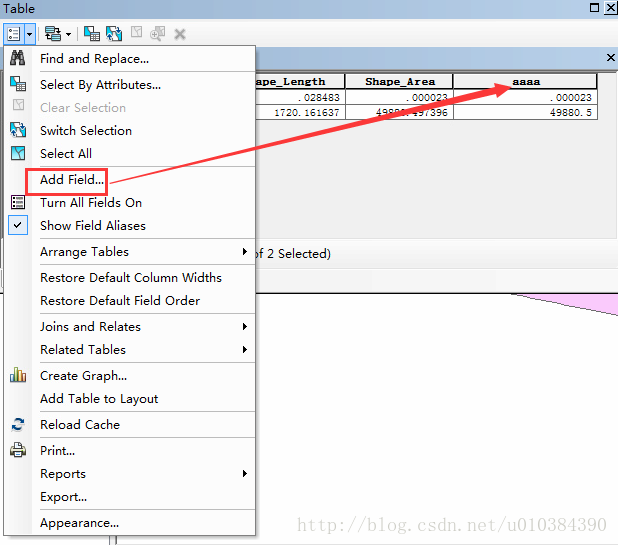Toggle the Show Field Aliases checkmark

pyautogui.click(x=18, y=225)
